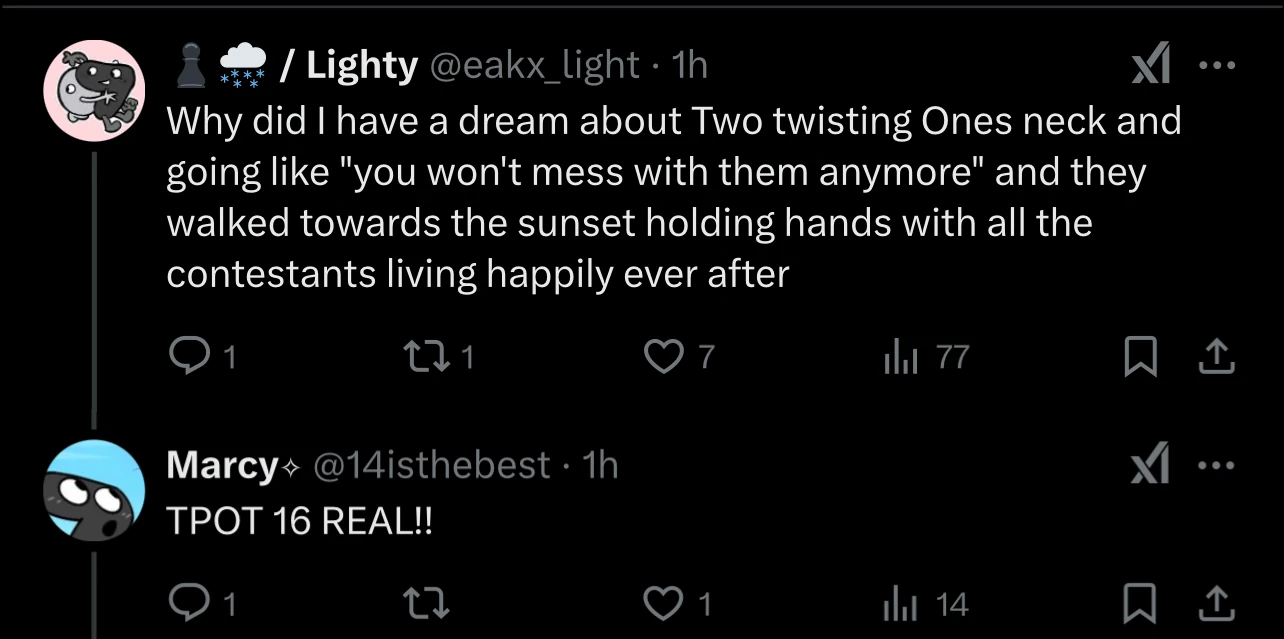Bookmark Lighty's tweet

point(1137,358)
